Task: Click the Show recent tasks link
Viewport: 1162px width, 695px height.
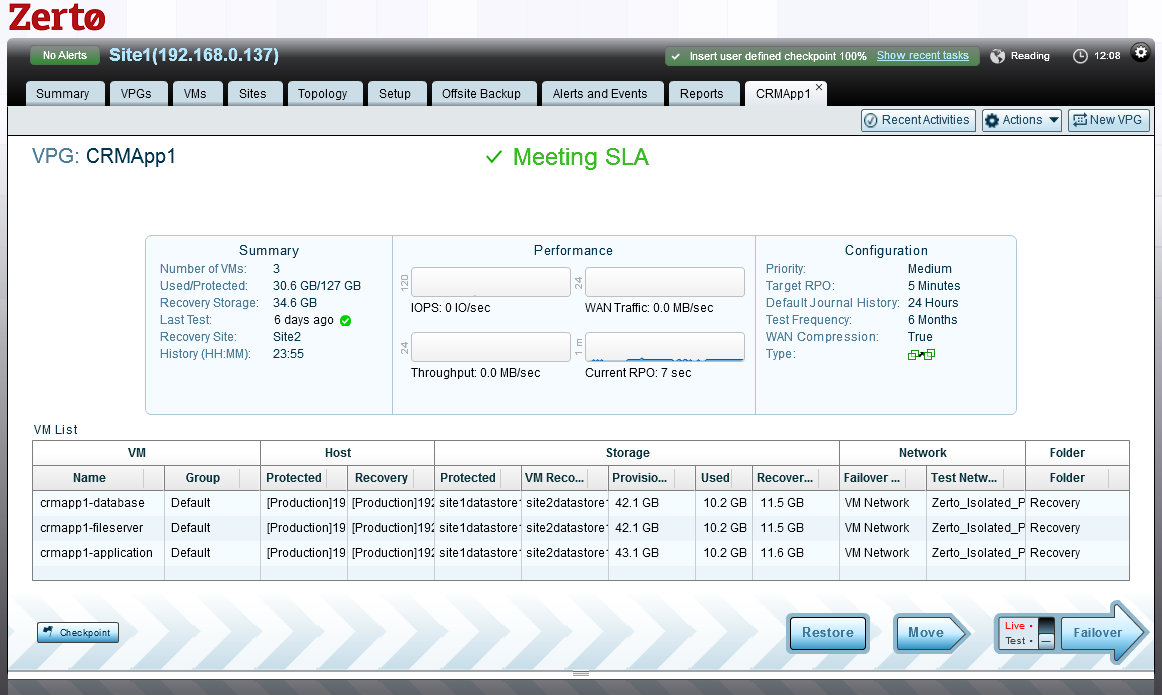Action: (x=922, y=56)
